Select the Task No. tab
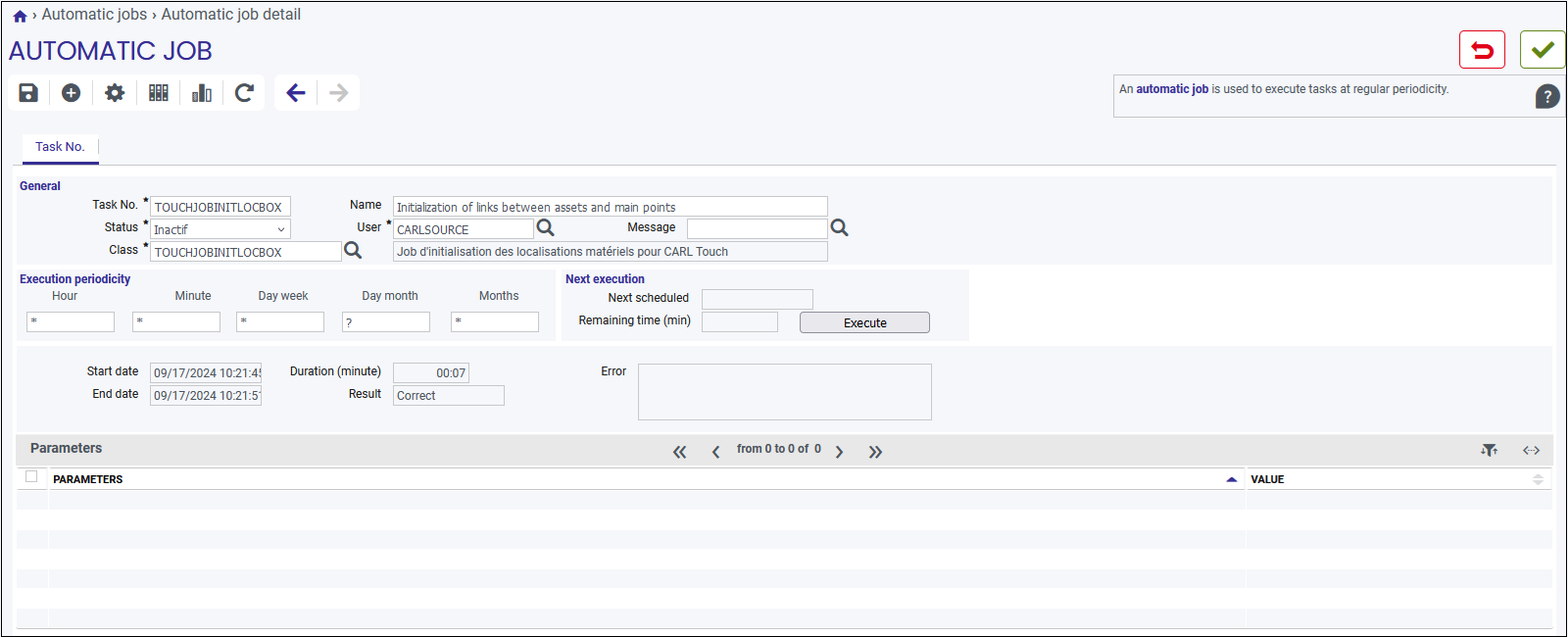 point(60,147)
